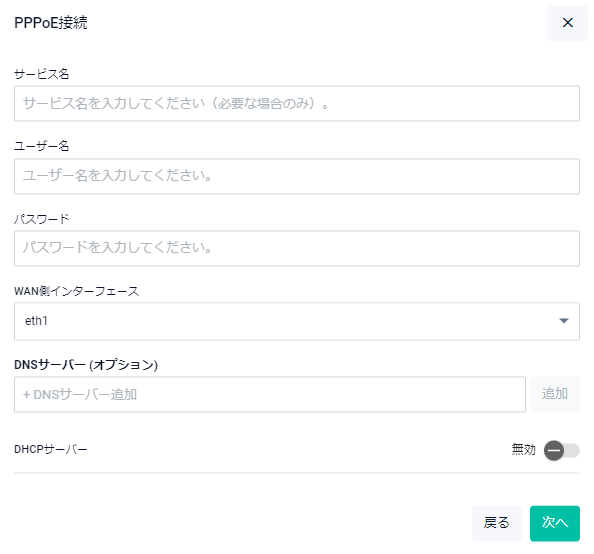Select the パスワード input field

point(297,248)
